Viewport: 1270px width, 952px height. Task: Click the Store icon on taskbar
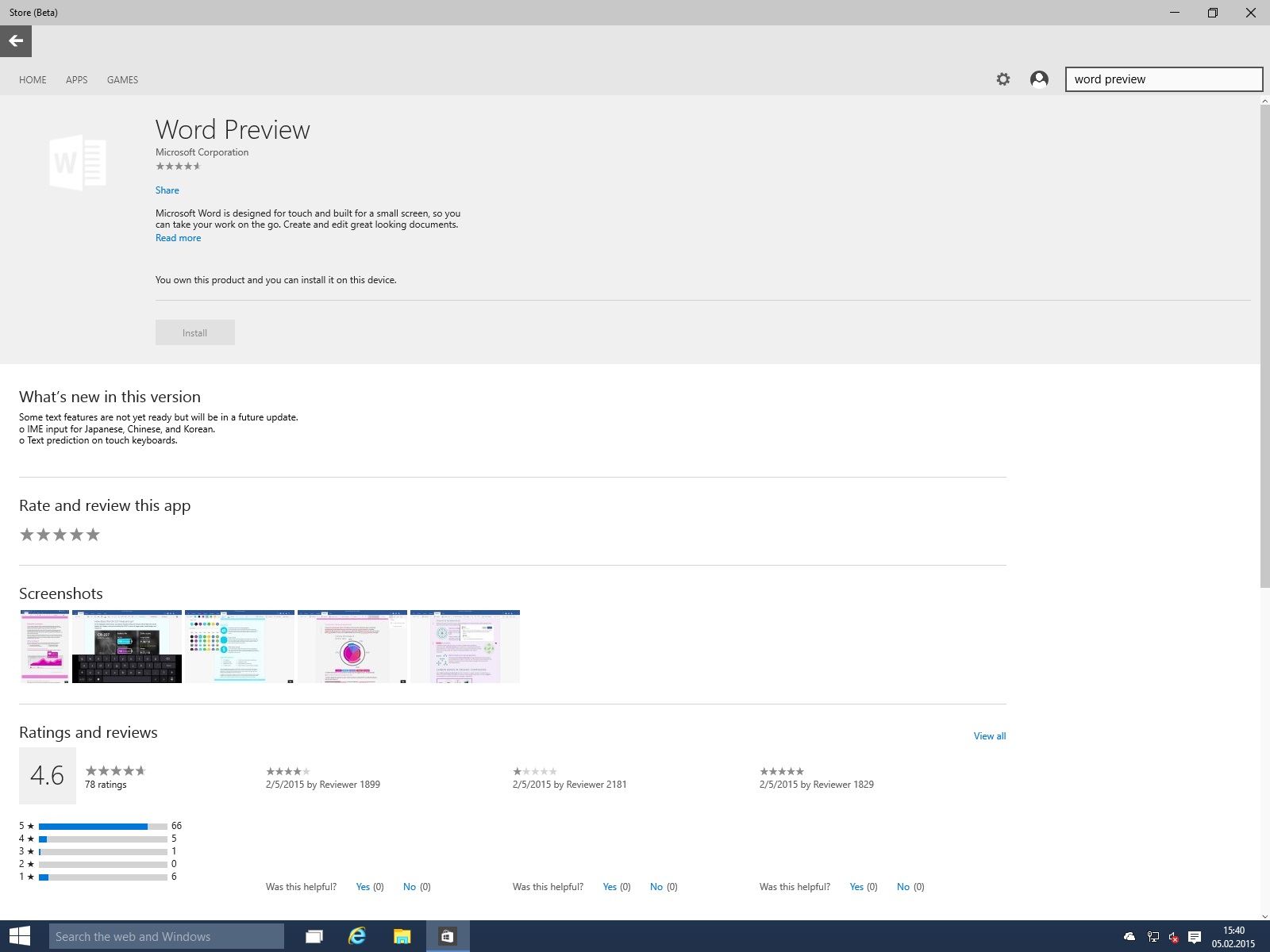click(x=448, y=937)
